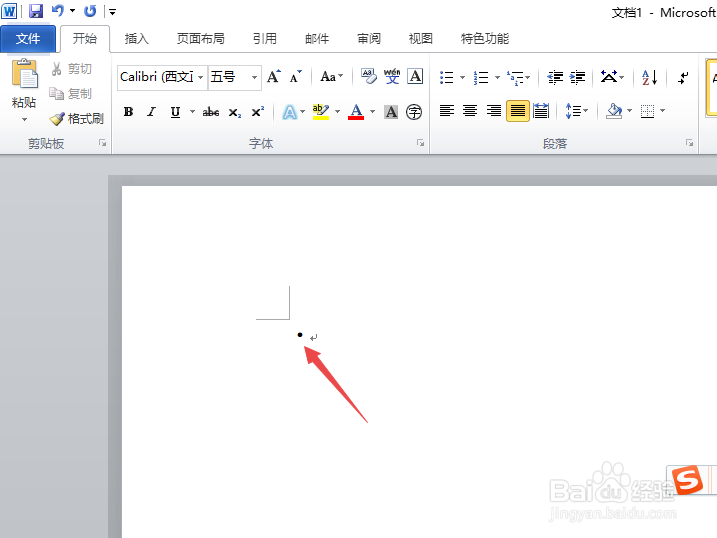Image resolution: width=717 pixels, height=538 pixels.
Task: Open the 文件 (File) tab
Action: coord(28,39)
